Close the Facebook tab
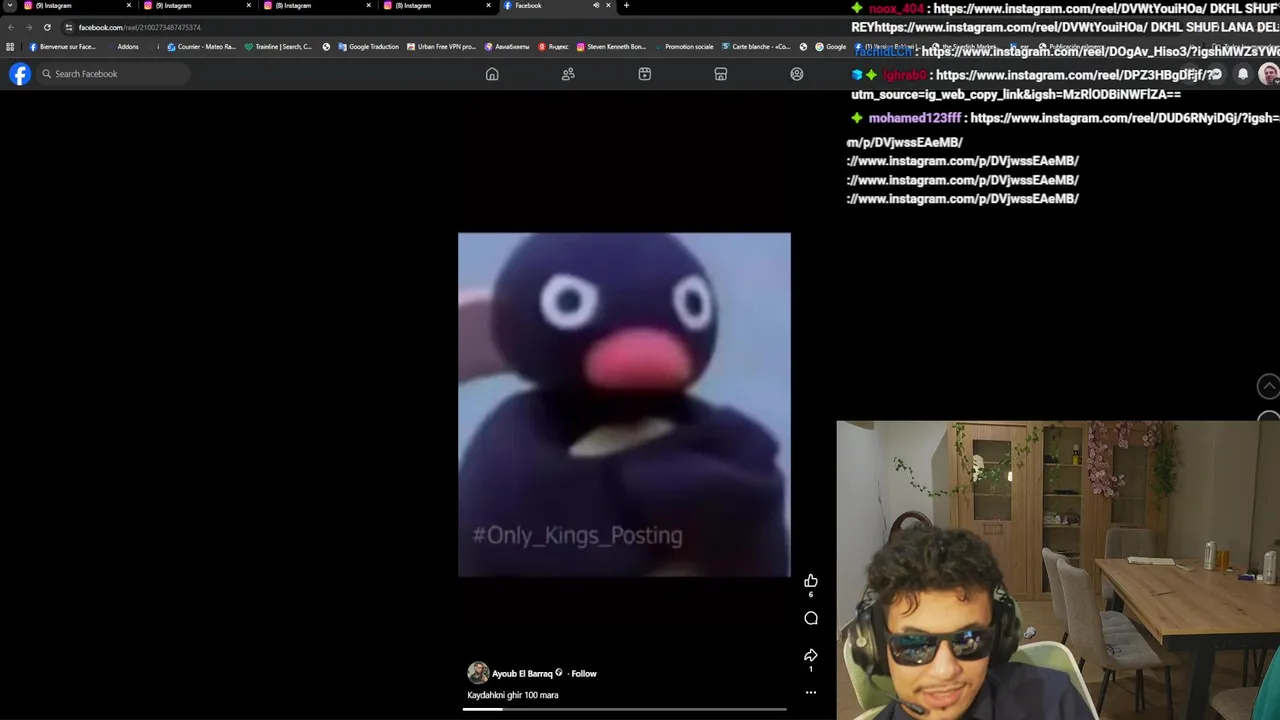The image size is (1280, 720). pyautogui.click(x=608, y=5)
